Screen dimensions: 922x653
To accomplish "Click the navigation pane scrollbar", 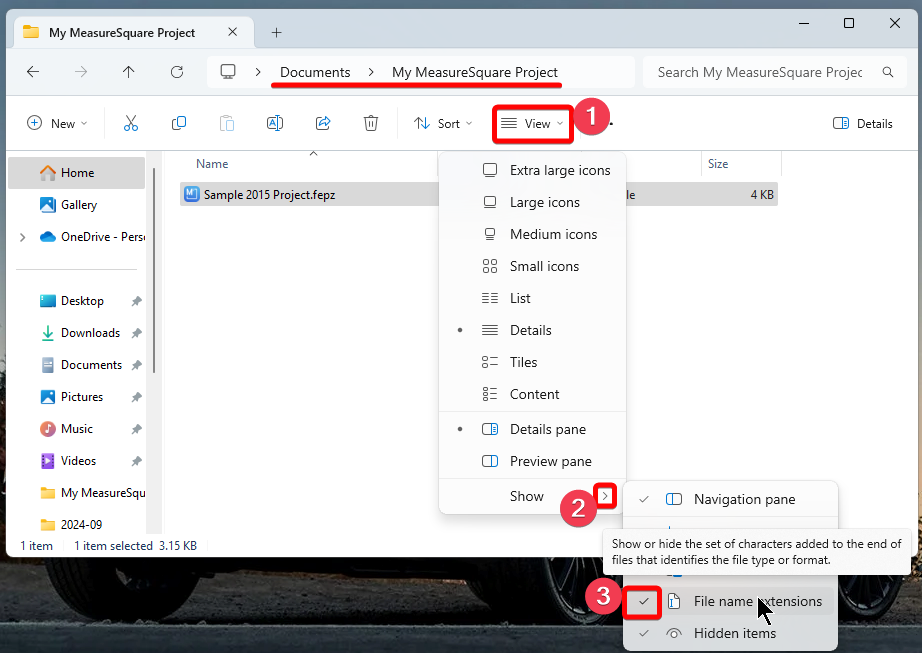I will 154,270.
